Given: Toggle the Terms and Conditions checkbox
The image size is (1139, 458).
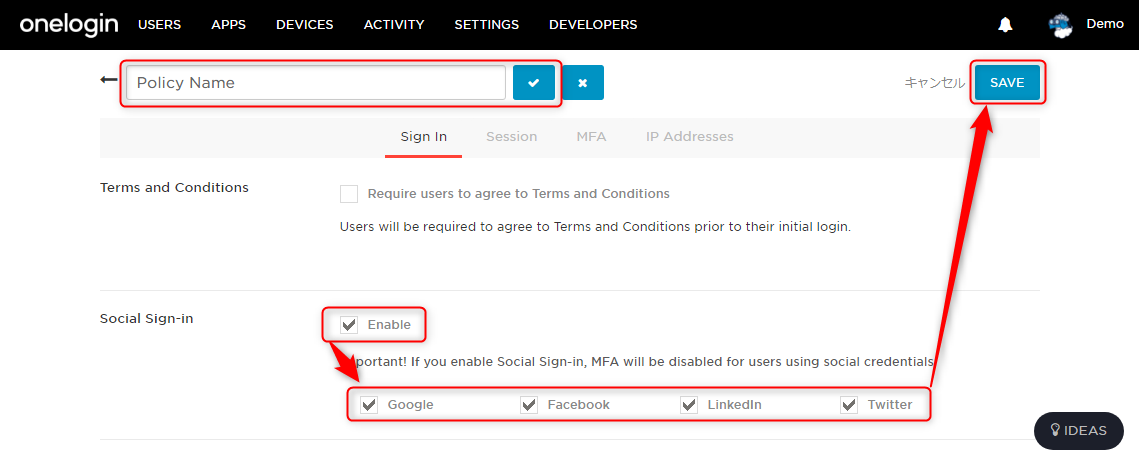Looking at the screenshot, I should [349, 194].
